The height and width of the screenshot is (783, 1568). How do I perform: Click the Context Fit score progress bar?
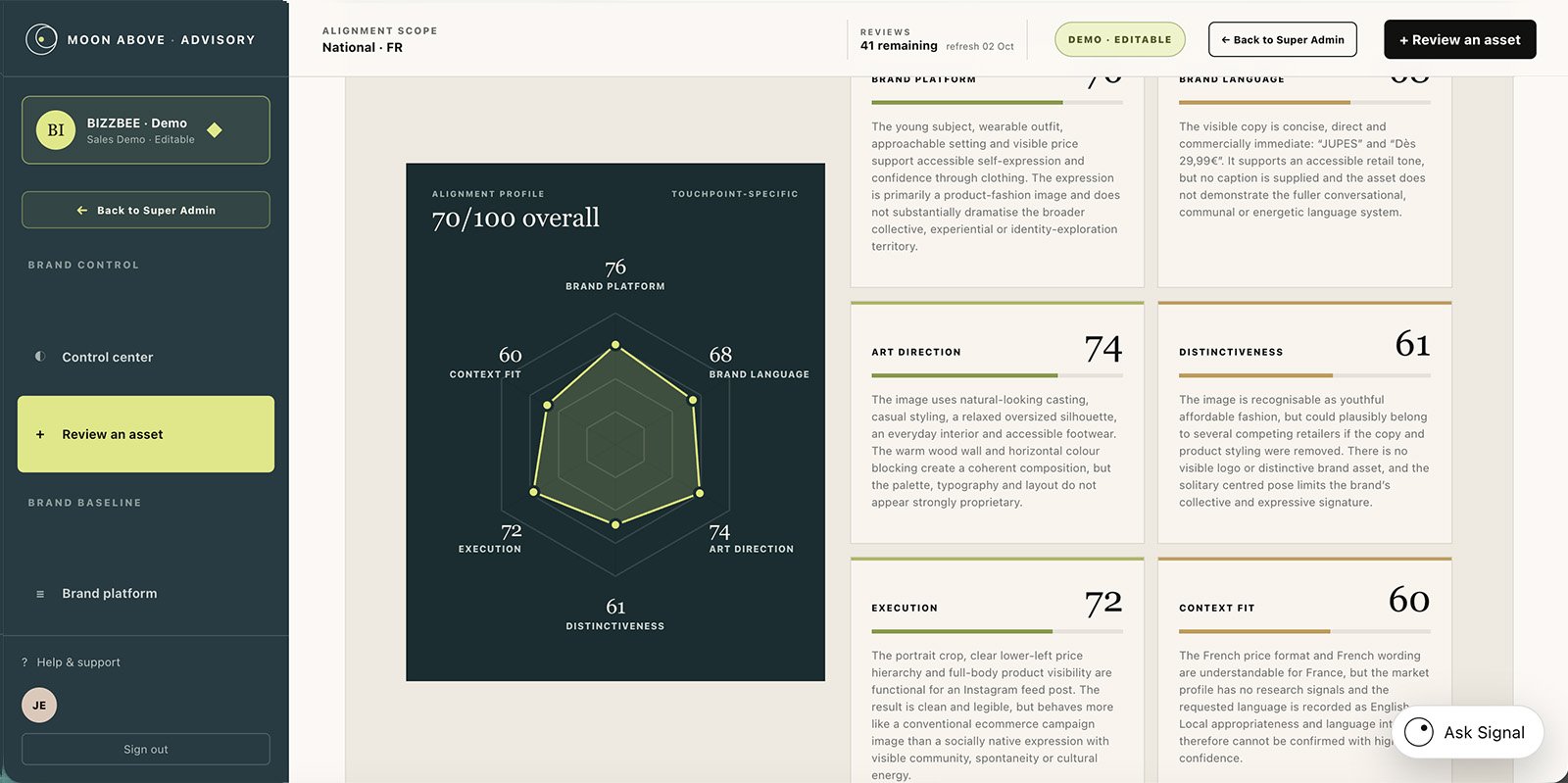click(x=1304, y=631)
